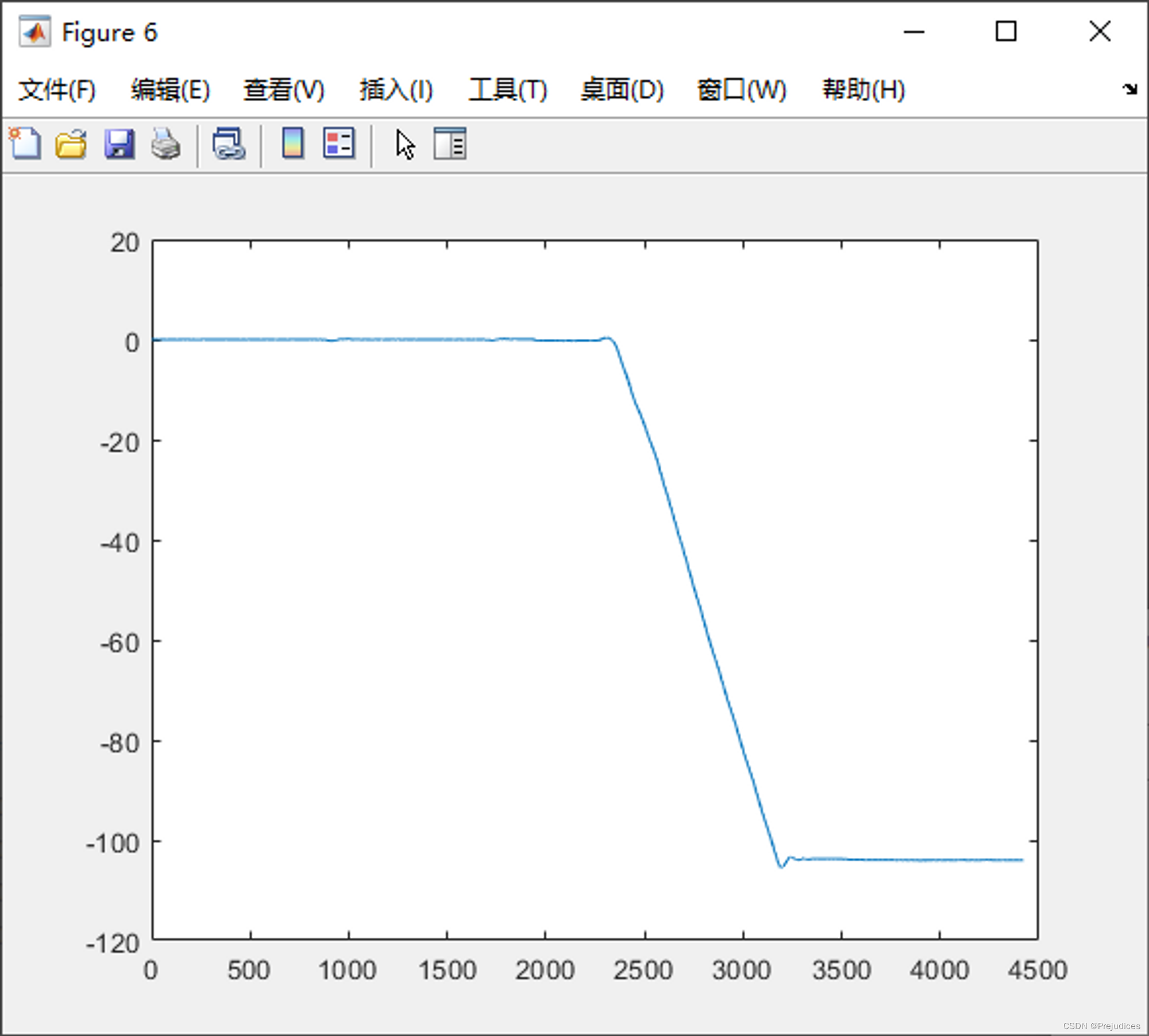This screenshot has height=1036, width=1149.
Task: Click the Figure 6 window title text
Action: [x=109, y=33]
